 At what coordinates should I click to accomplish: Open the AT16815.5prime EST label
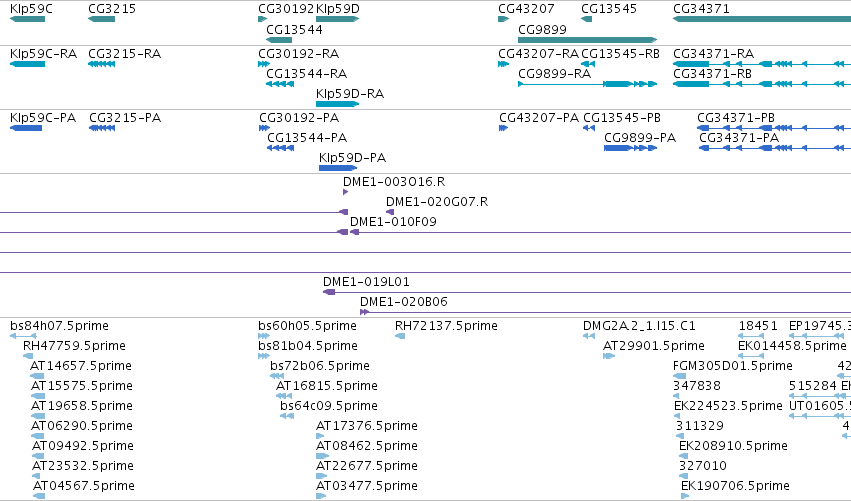tap(327, 385)
